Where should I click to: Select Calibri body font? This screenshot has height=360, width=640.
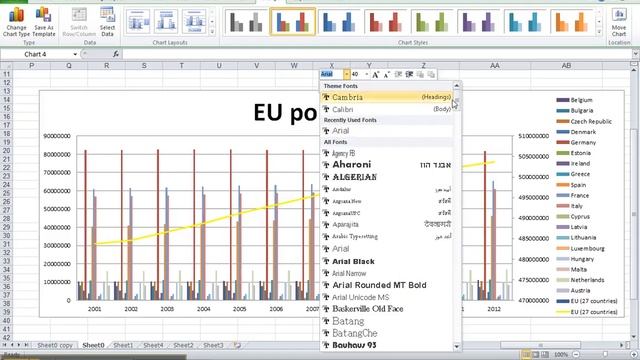387,109
